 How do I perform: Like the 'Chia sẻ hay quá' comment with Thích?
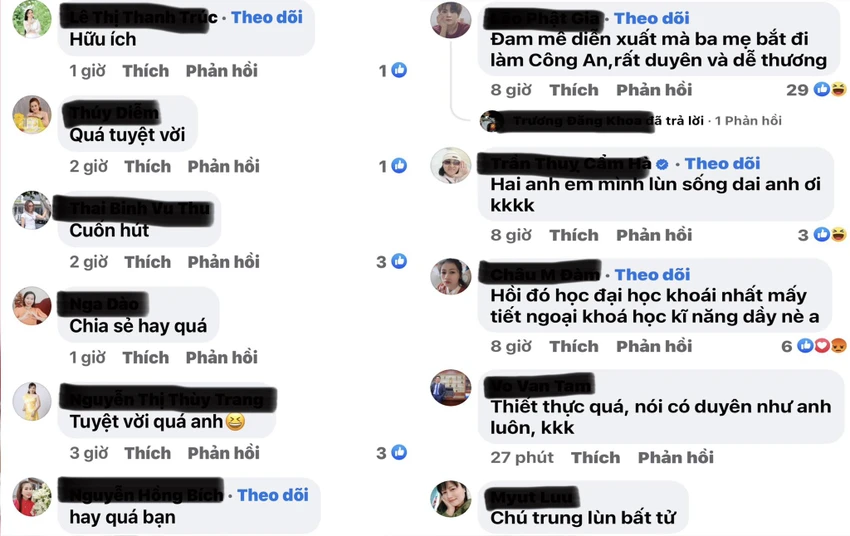(x=146, y=358)
